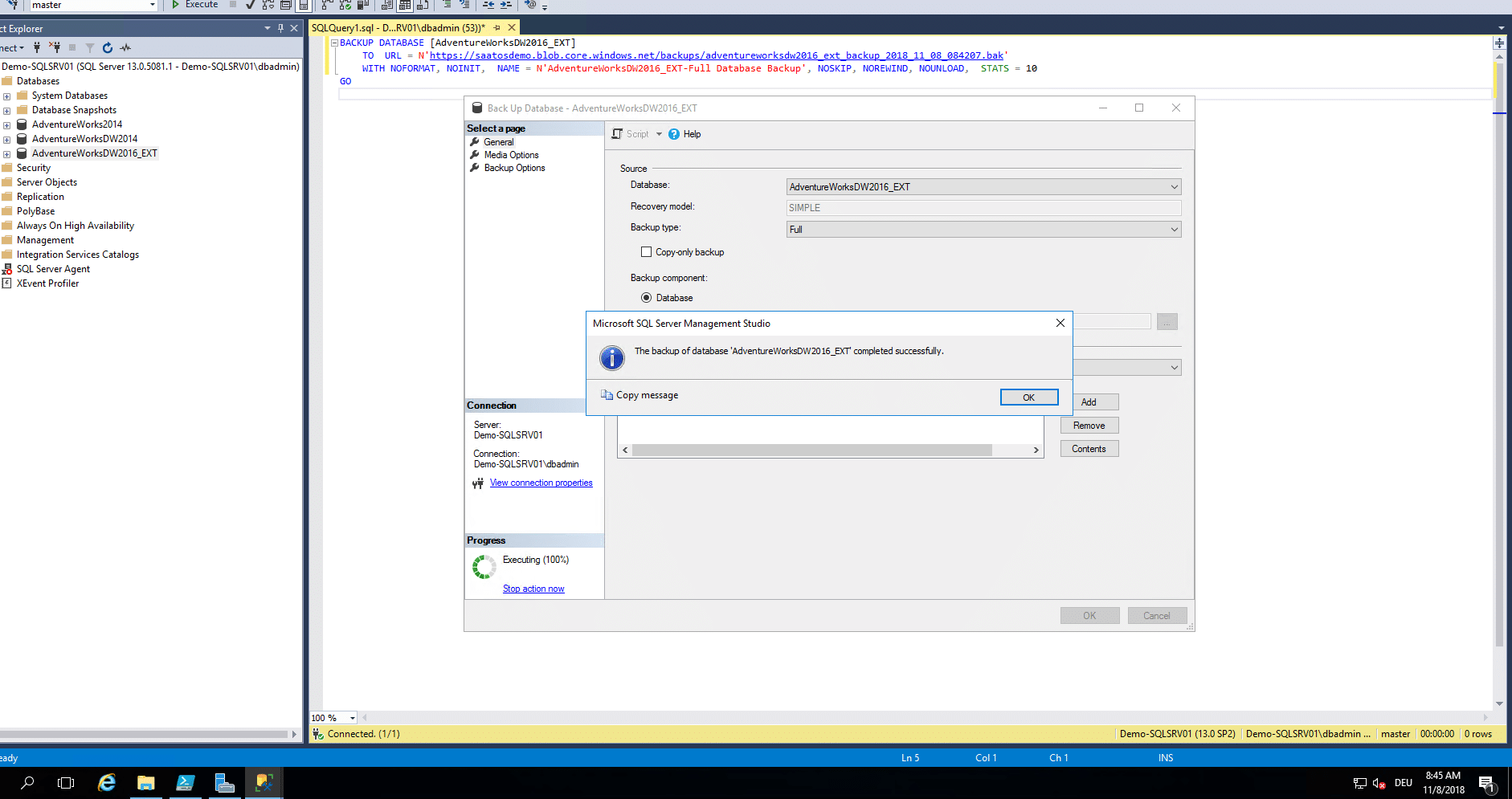Click the filter icon in Object Explorer toolbar
This screenshot has height=799, width=1512.
pyautogui.click(x=90, y=48)
